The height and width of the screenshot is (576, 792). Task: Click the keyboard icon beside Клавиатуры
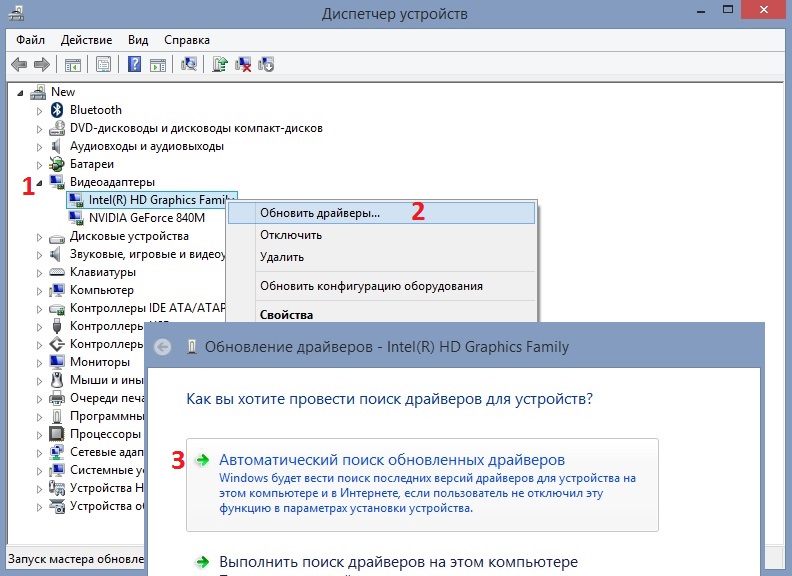point(57,272)
